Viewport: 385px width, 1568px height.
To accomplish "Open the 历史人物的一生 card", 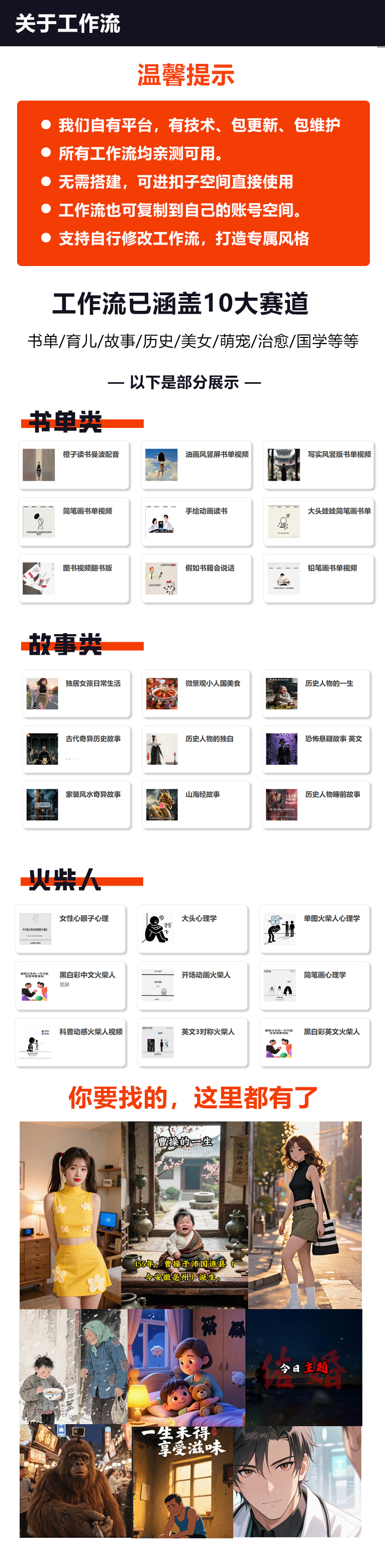I will [316, 693].
